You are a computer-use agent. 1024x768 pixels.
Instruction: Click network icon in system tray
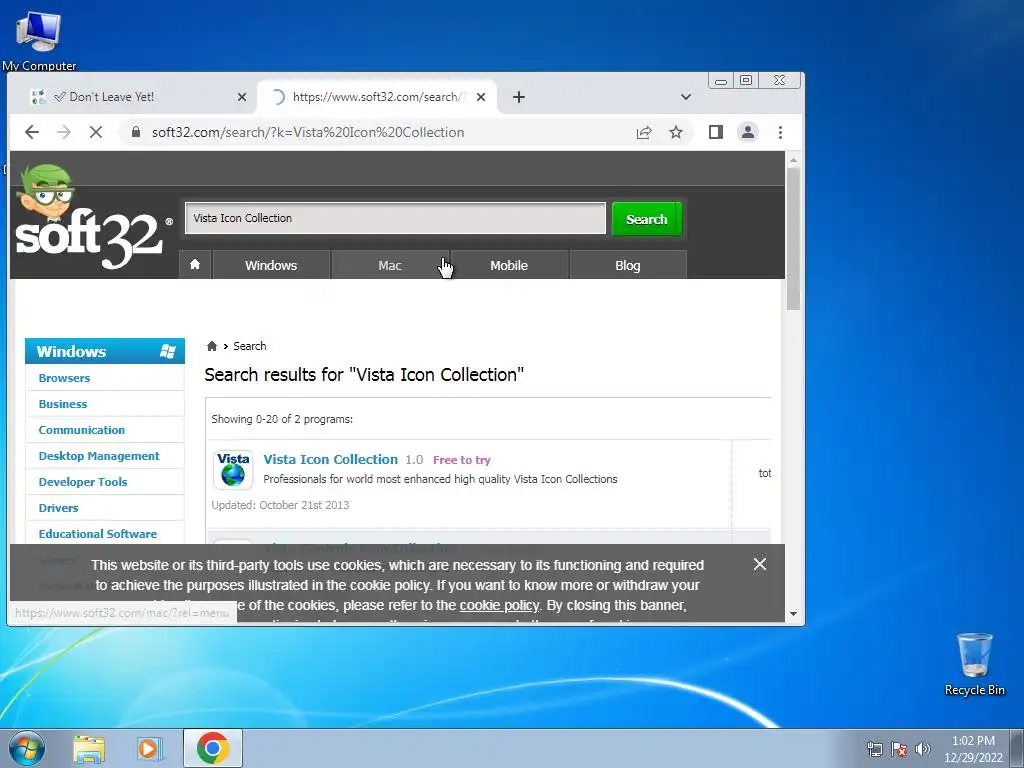pyautogui.click(x=874, y=749)
